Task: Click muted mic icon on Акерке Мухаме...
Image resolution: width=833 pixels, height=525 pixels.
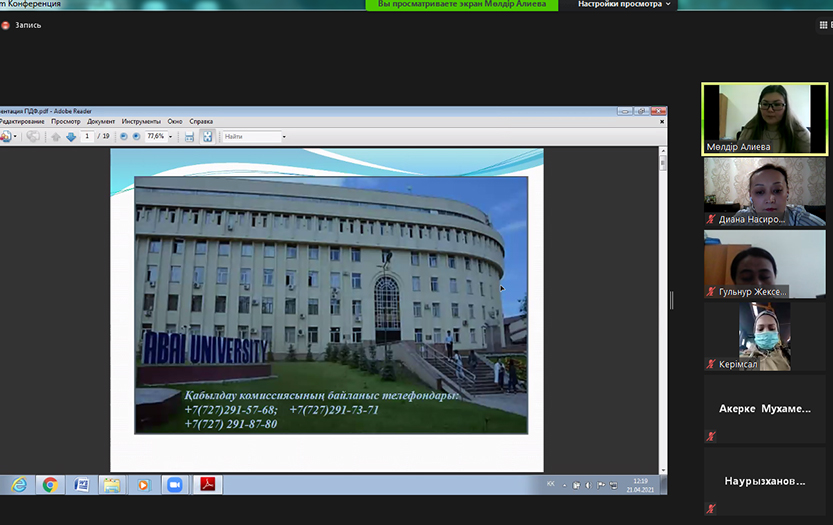Action: point(711,436)
